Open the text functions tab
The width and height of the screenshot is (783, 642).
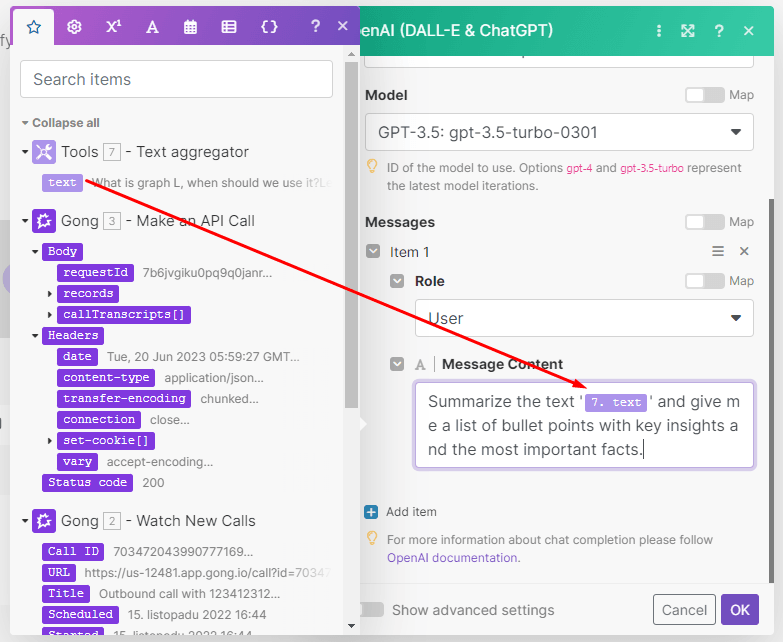(x=152, y=27)
